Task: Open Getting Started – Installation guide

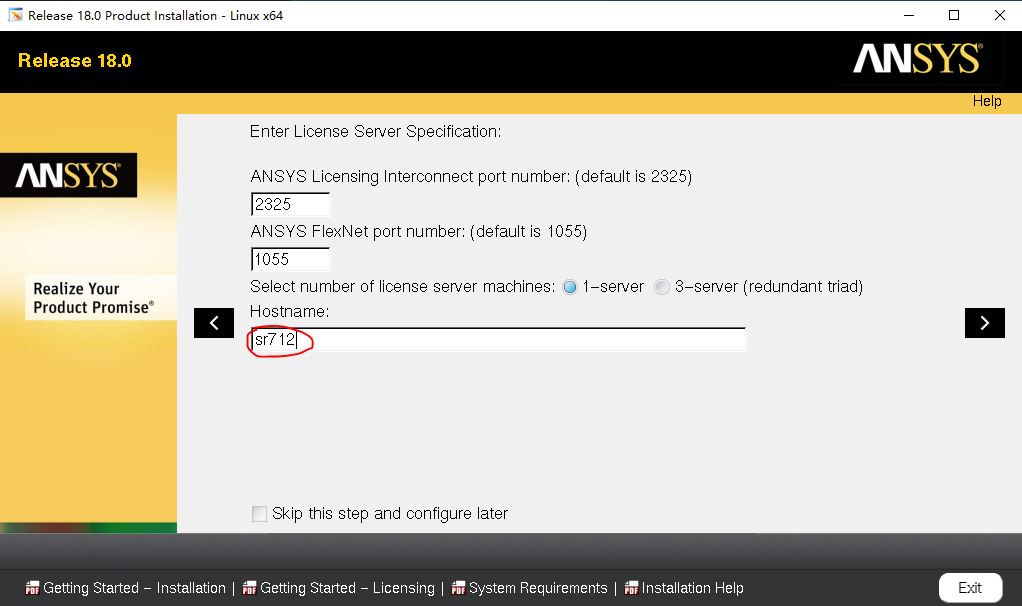Action: [134, 588]
